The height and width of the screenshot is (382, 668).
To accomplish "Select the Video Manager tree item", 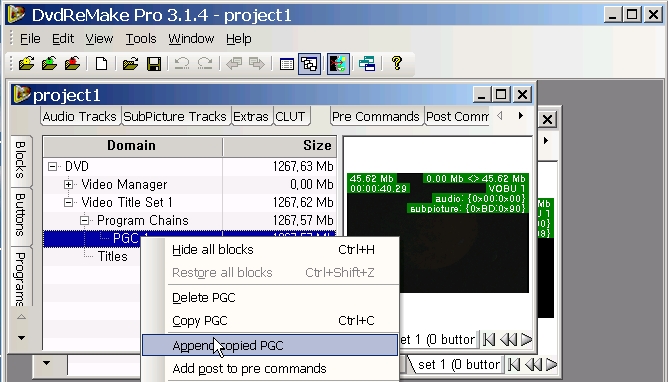I will point(124,184).
